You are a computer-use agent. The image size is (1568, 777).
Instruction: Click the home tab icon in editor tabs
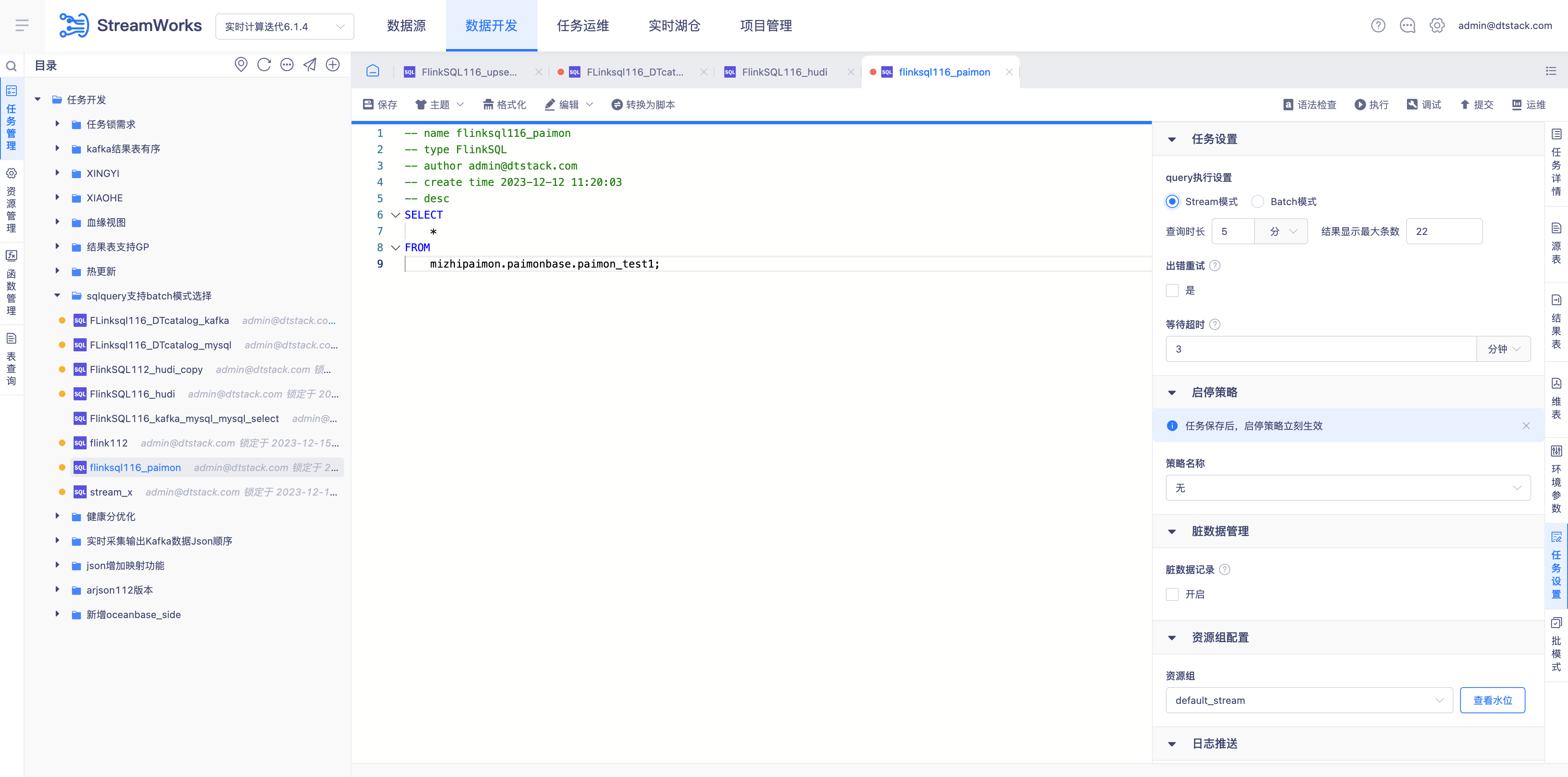(372, 71)
